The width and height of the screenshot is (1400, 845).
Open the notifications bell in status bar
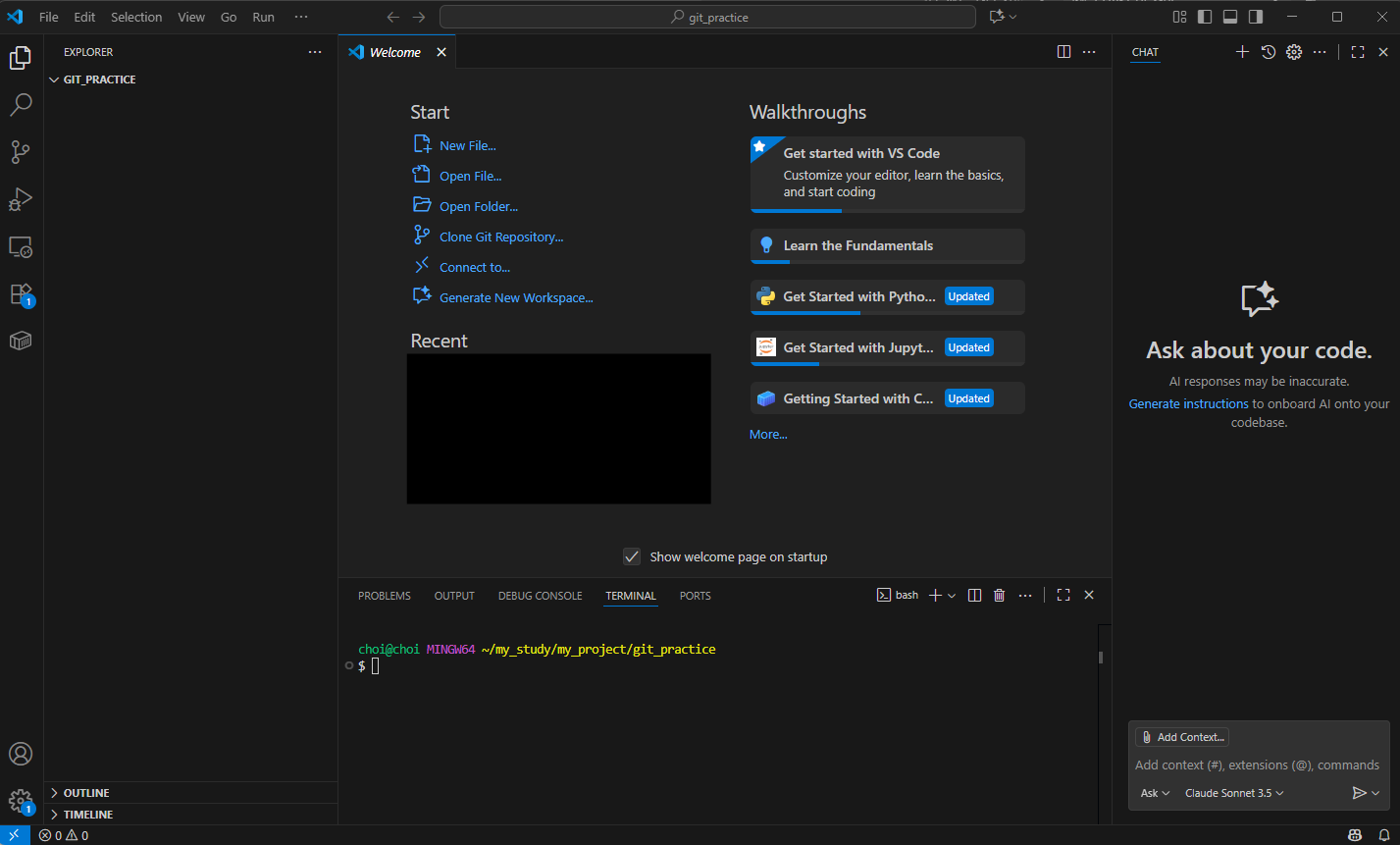[x=1384, y=835]
